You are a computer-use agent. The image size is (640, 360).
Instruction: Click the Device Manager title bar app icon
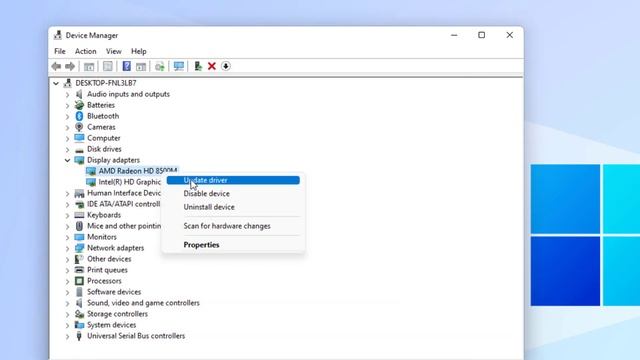58,35
